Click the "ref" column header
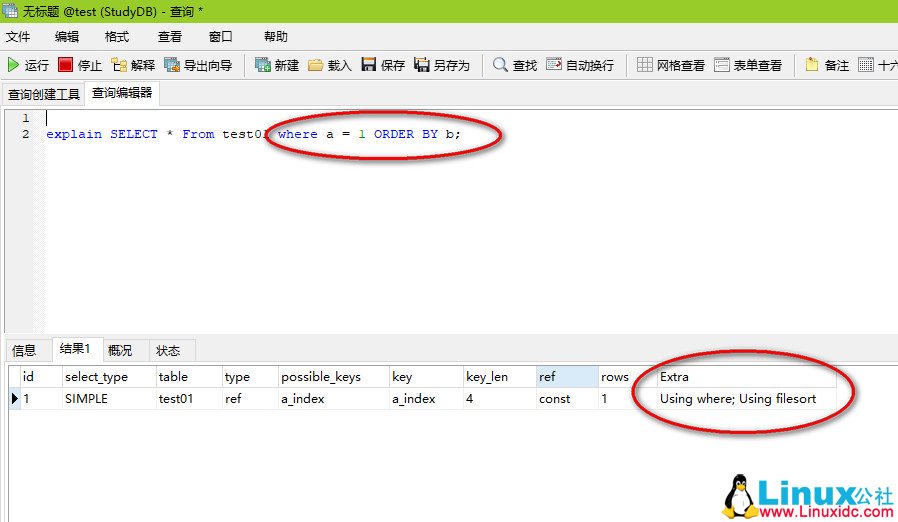898x522 pixels. (567, 376)
